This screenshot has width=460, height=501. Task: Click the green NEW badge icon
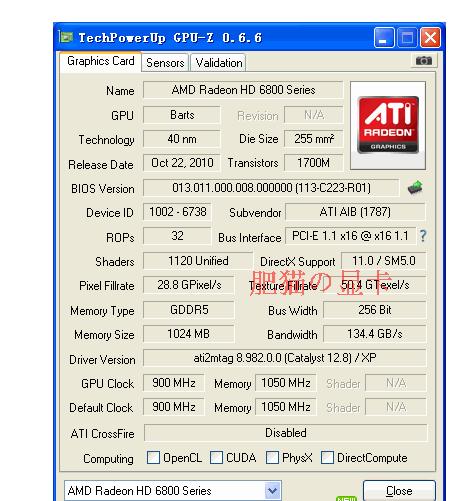click(347, 498)
